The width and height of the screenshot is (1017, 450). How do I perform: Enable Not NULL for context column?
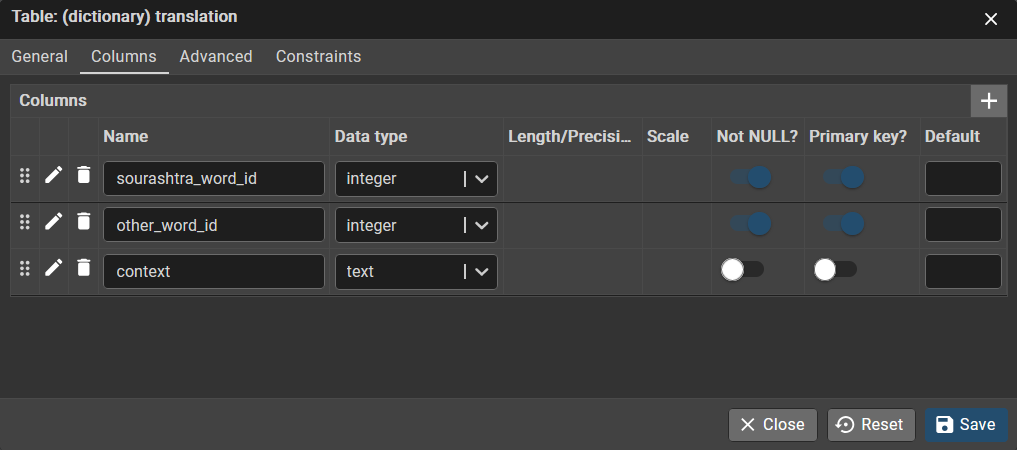pos(743,269)
